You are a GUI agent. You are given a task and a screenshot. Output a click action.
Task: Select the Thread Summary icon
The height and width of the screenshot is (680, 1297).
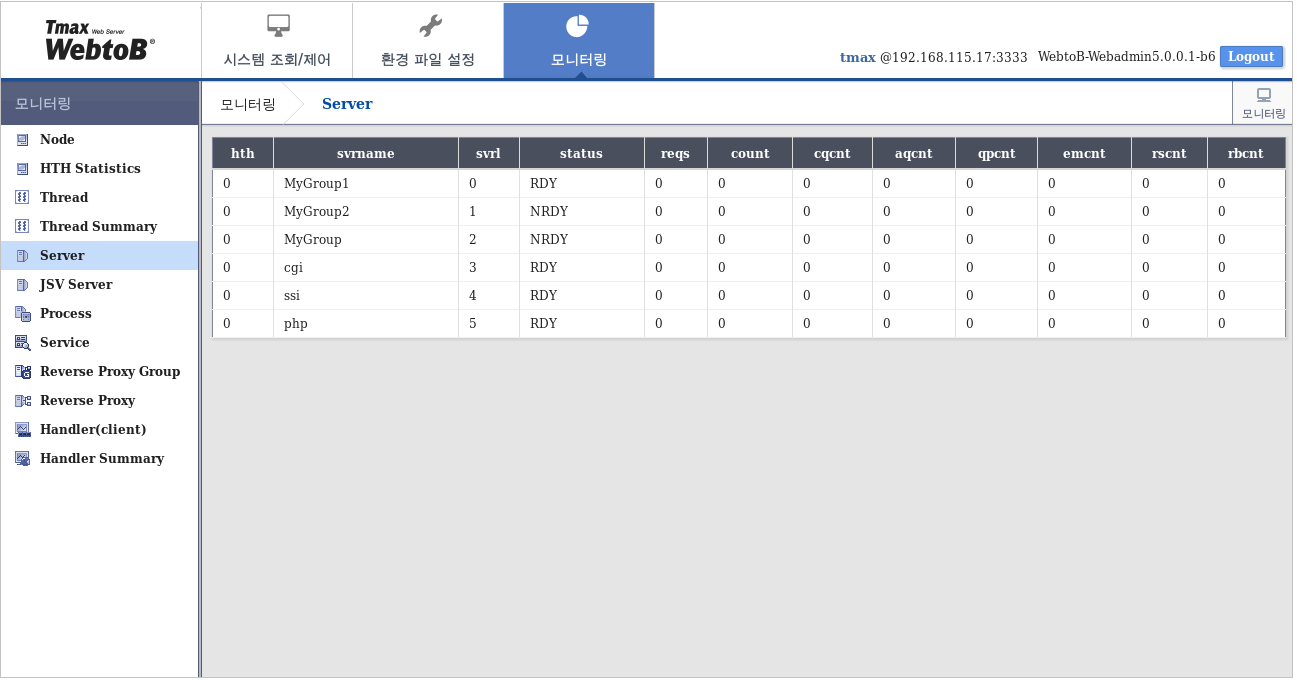point(22,226)
